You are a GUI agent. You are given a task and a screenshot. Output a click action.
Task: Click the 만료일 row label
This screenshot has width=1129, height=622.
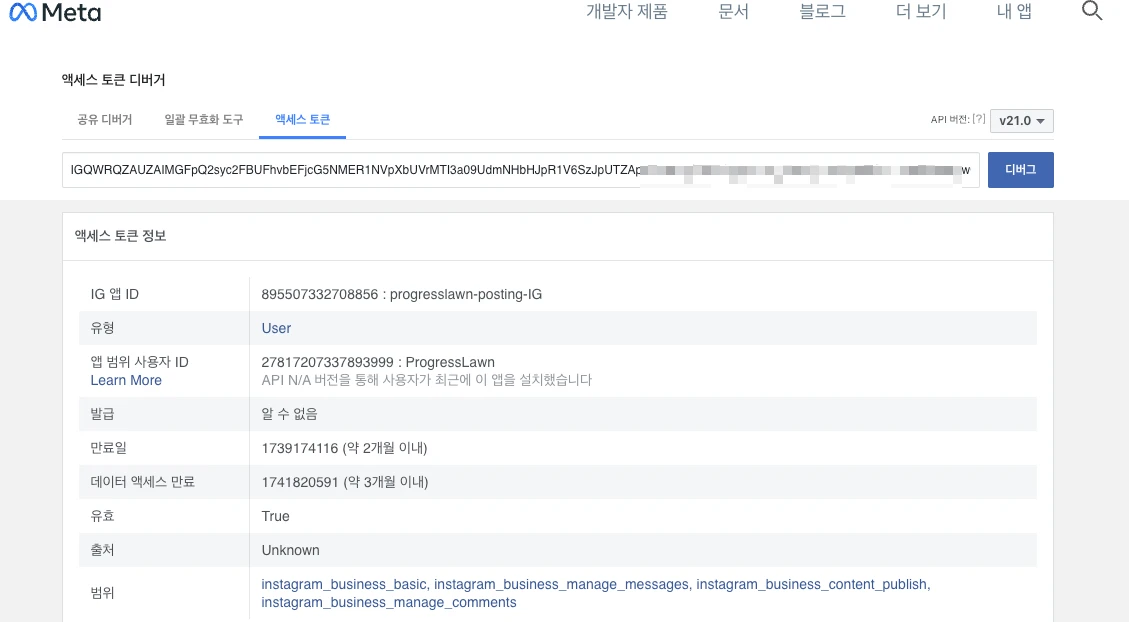click(108, 448)
